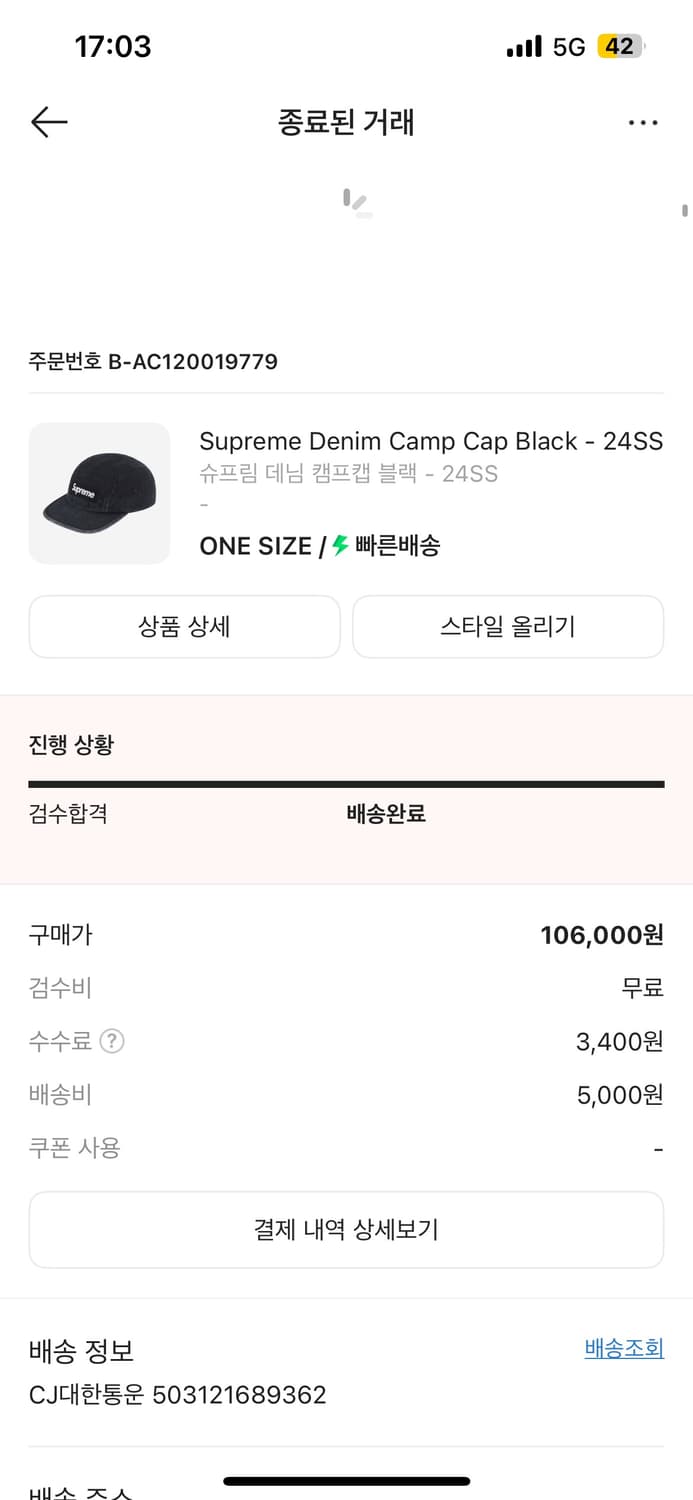This screenshot has width=693, height=1500.
Task: Tap 스타일 올리기 to post a style
Action: point(508,626)
